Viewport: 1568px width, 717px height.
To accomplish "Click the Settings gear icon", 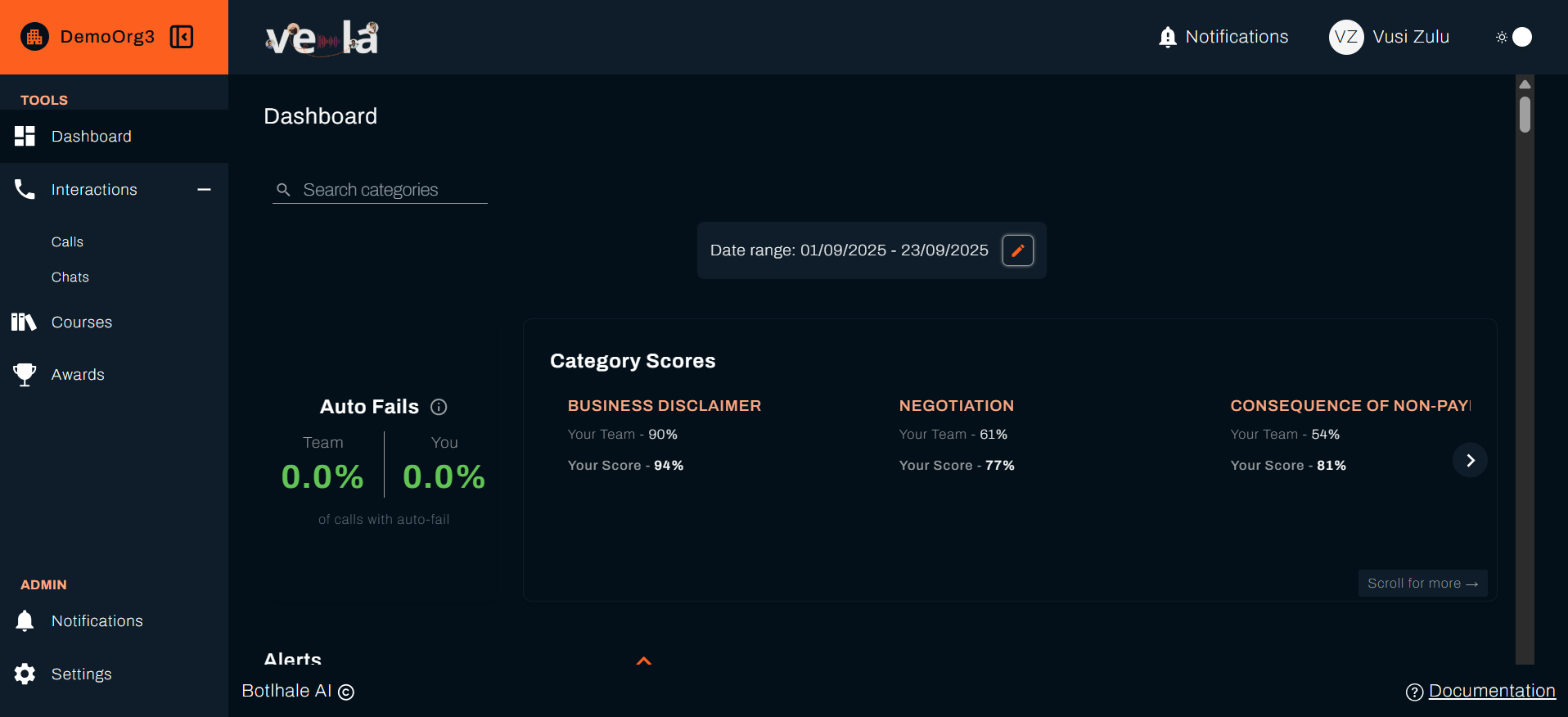I will pyautogui.click(x=25, y=674).
